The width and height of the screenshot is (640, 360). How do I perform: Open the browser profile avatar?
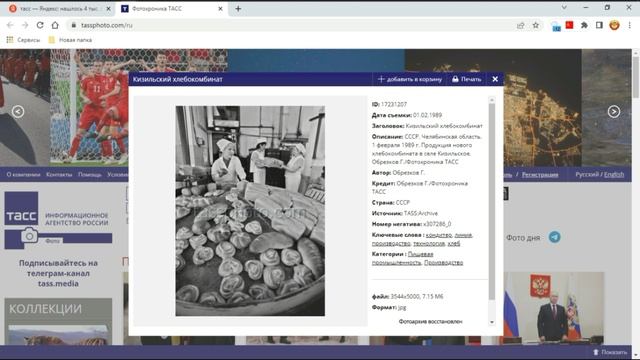[614, 25]
